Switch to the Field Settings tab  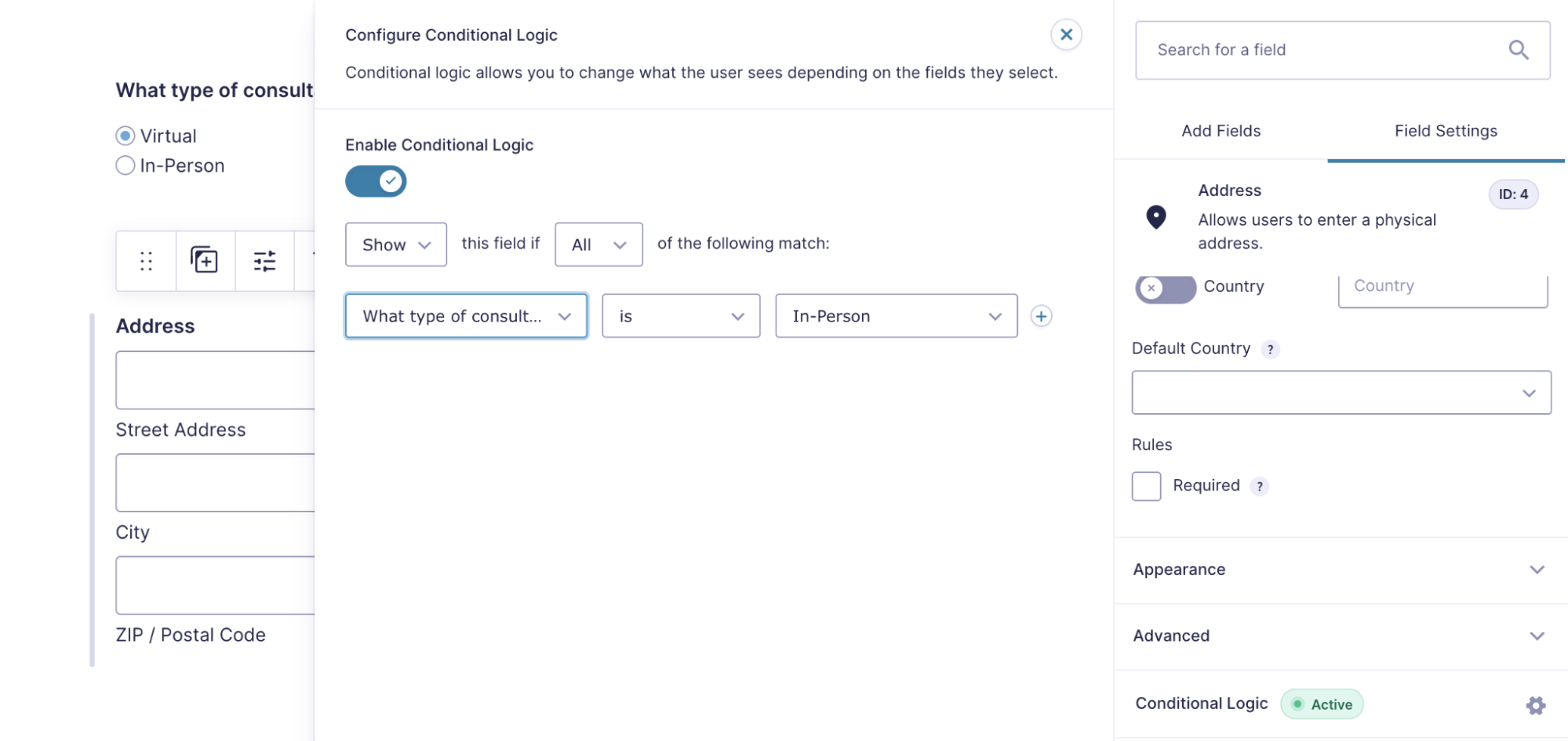point(1446,131)
